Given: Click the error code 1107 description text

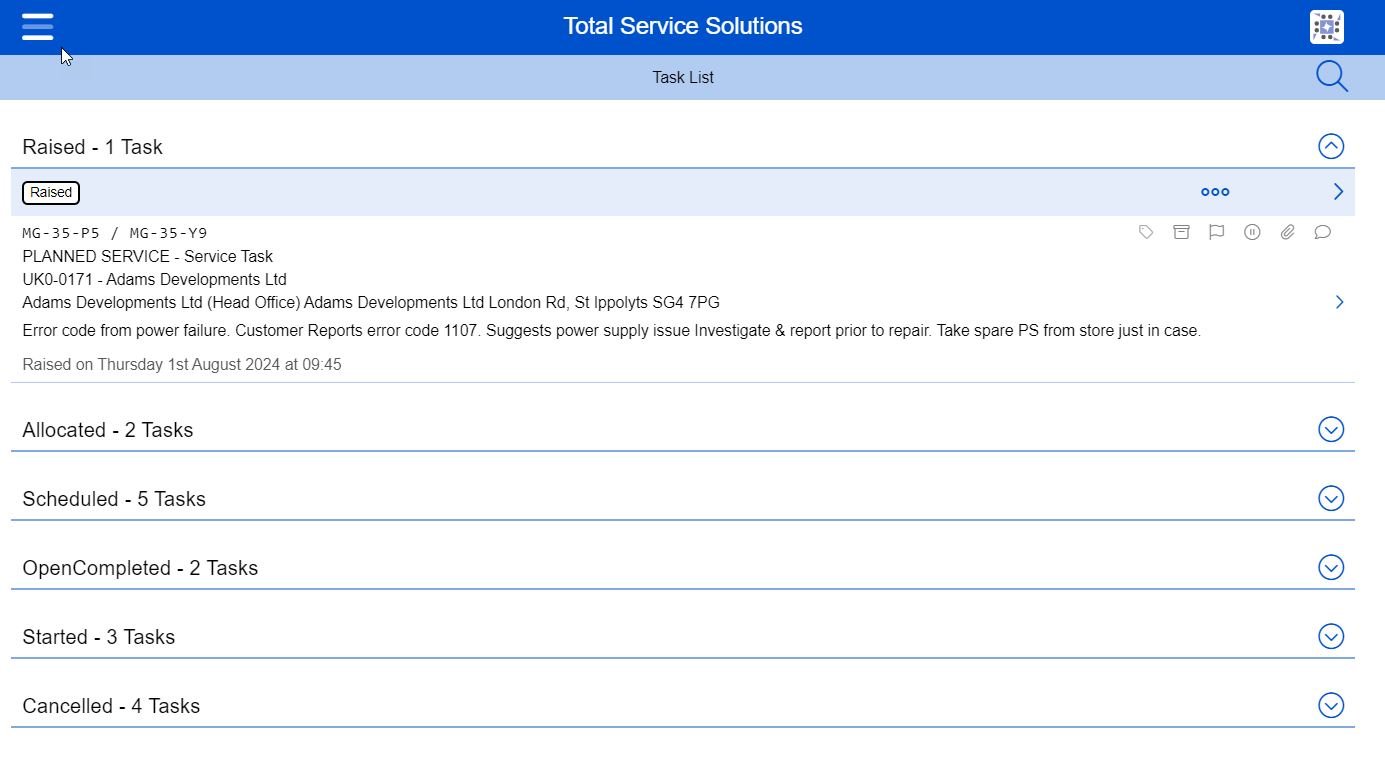Looking at the screenshot, I should pos(611,330).
